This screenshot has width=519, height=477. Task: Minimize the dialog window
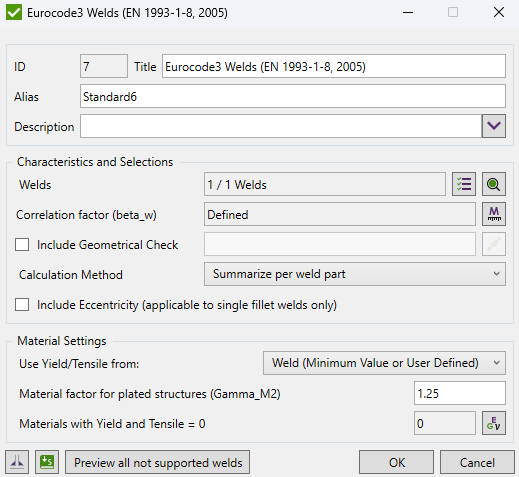click(408, 12)
